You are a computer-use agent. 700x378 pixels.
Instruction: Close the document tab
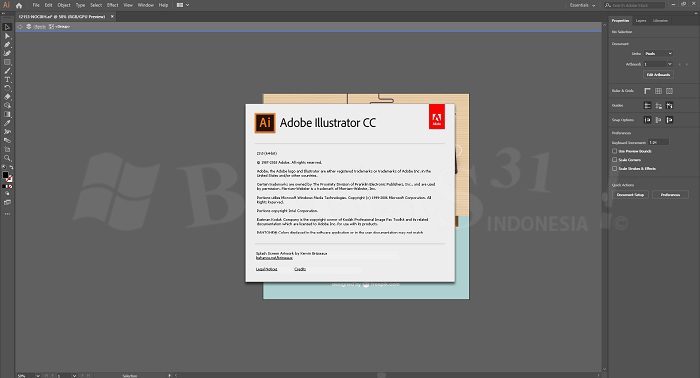[x=112, y=17]
